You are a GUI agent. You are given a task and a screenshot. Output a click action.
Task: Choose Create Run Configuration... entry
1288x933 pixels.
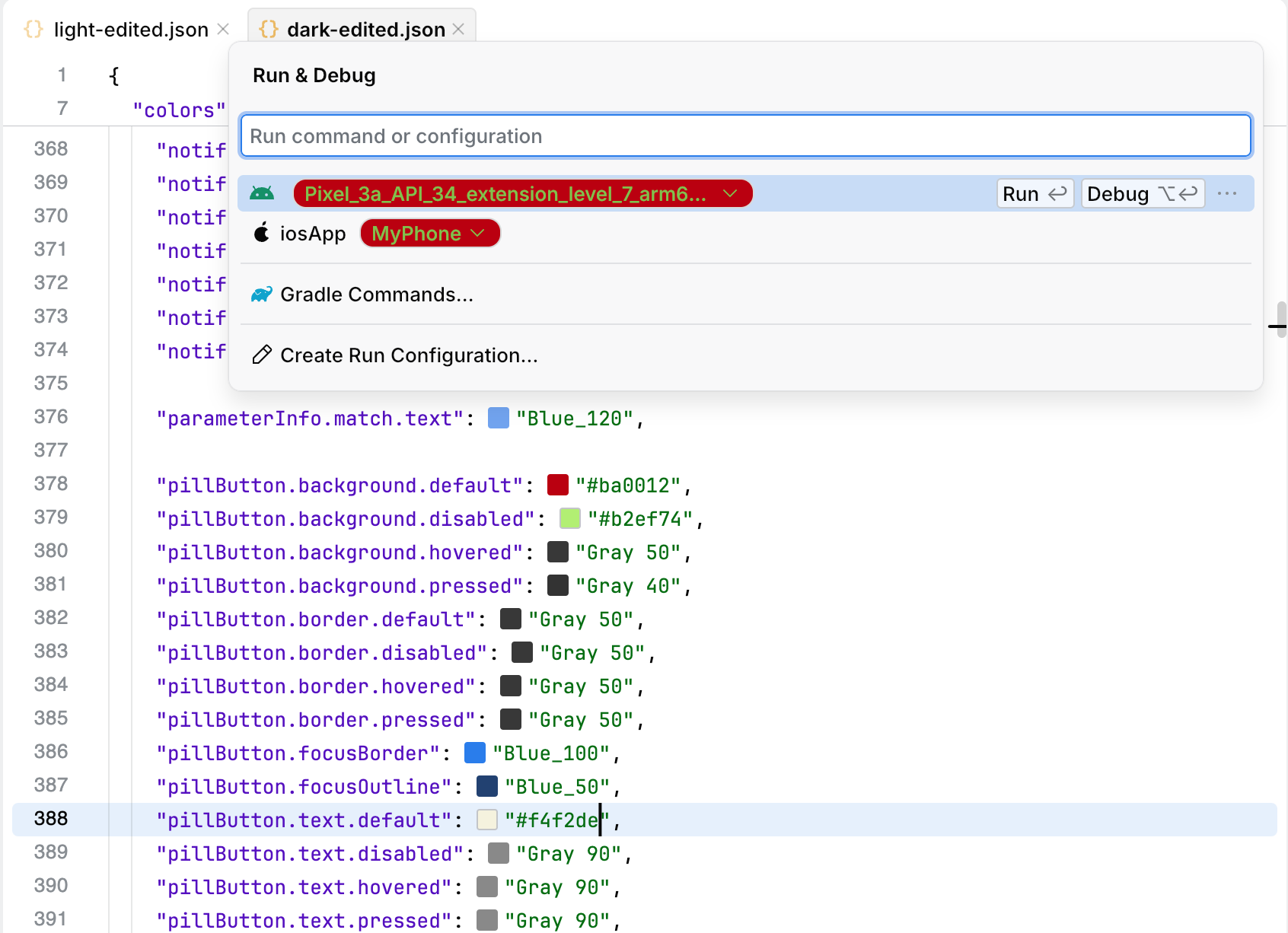(x=409, y=355)
